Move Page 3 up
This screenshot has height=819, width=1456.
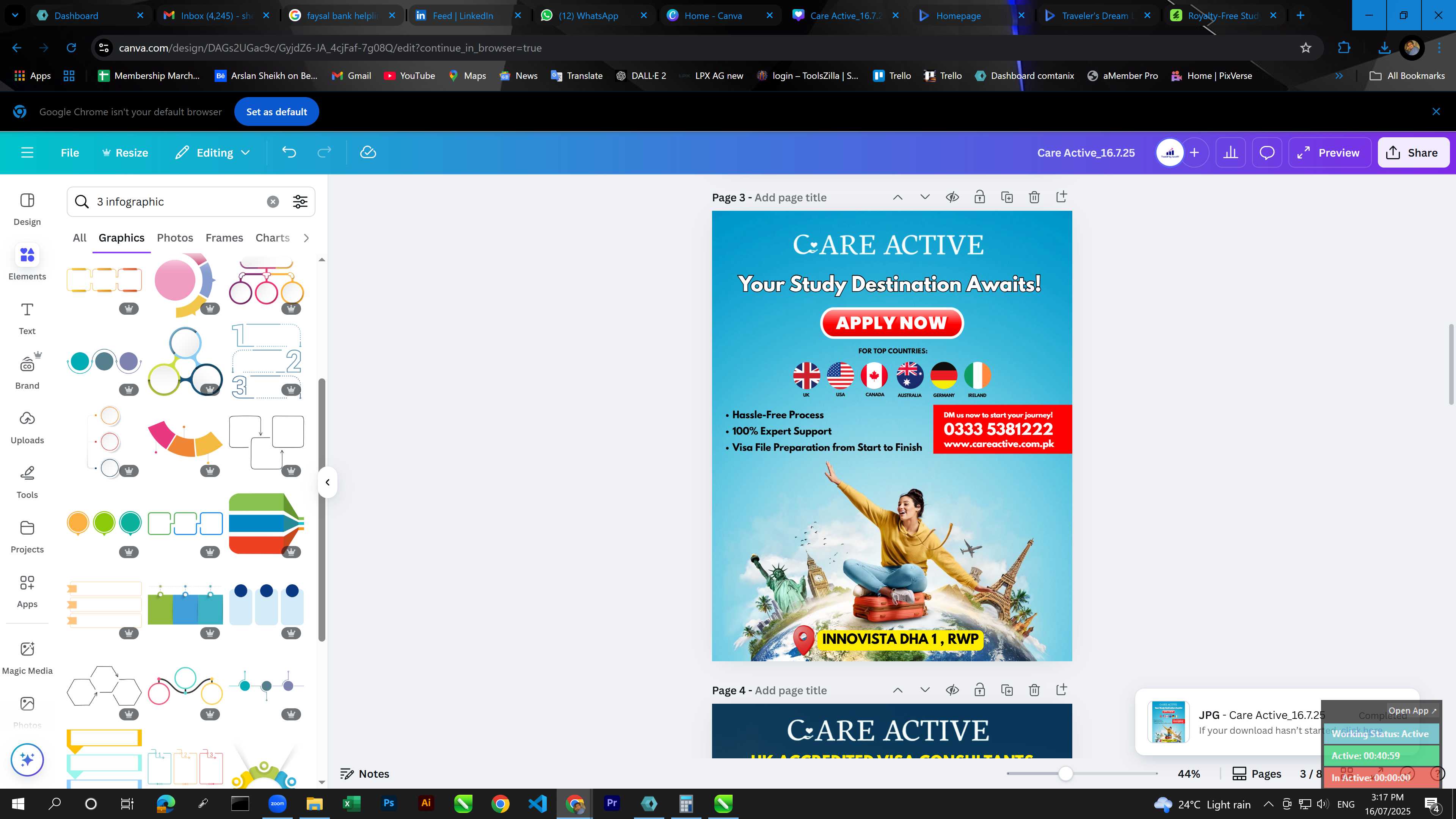[x=897, y=197]
